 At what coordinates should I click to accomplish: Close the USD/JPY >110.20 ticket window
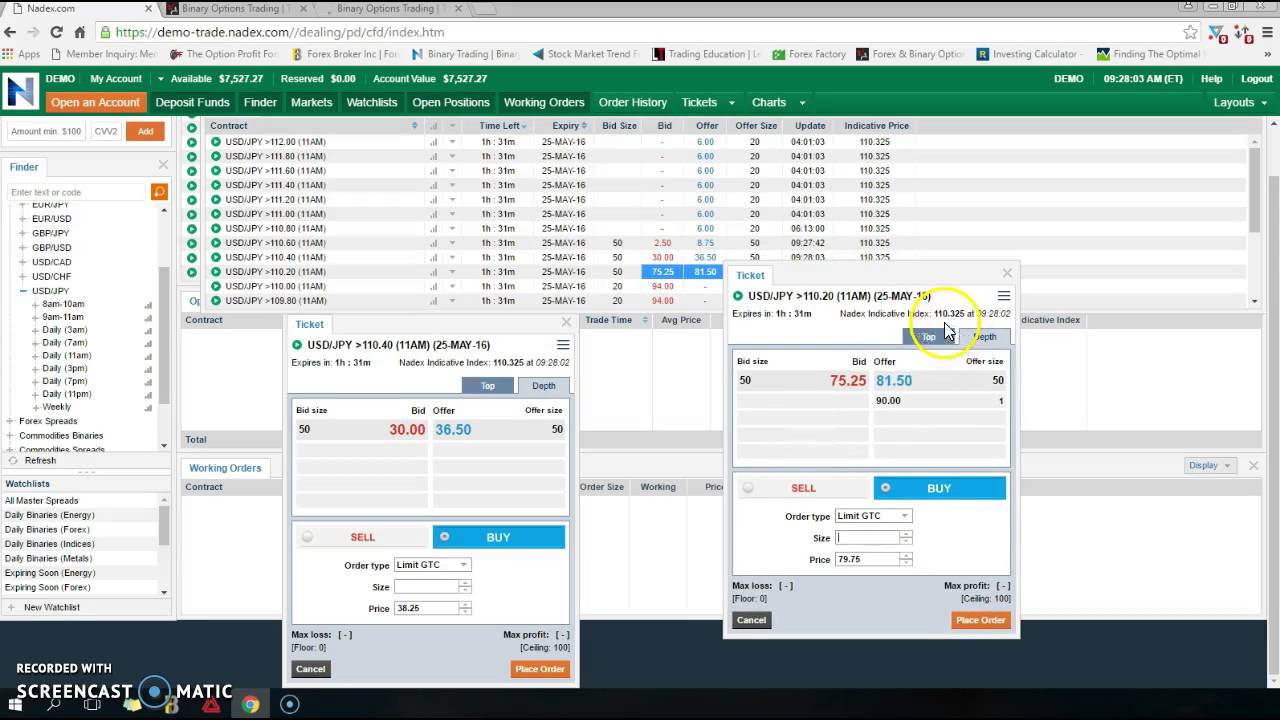(1007, 273)
